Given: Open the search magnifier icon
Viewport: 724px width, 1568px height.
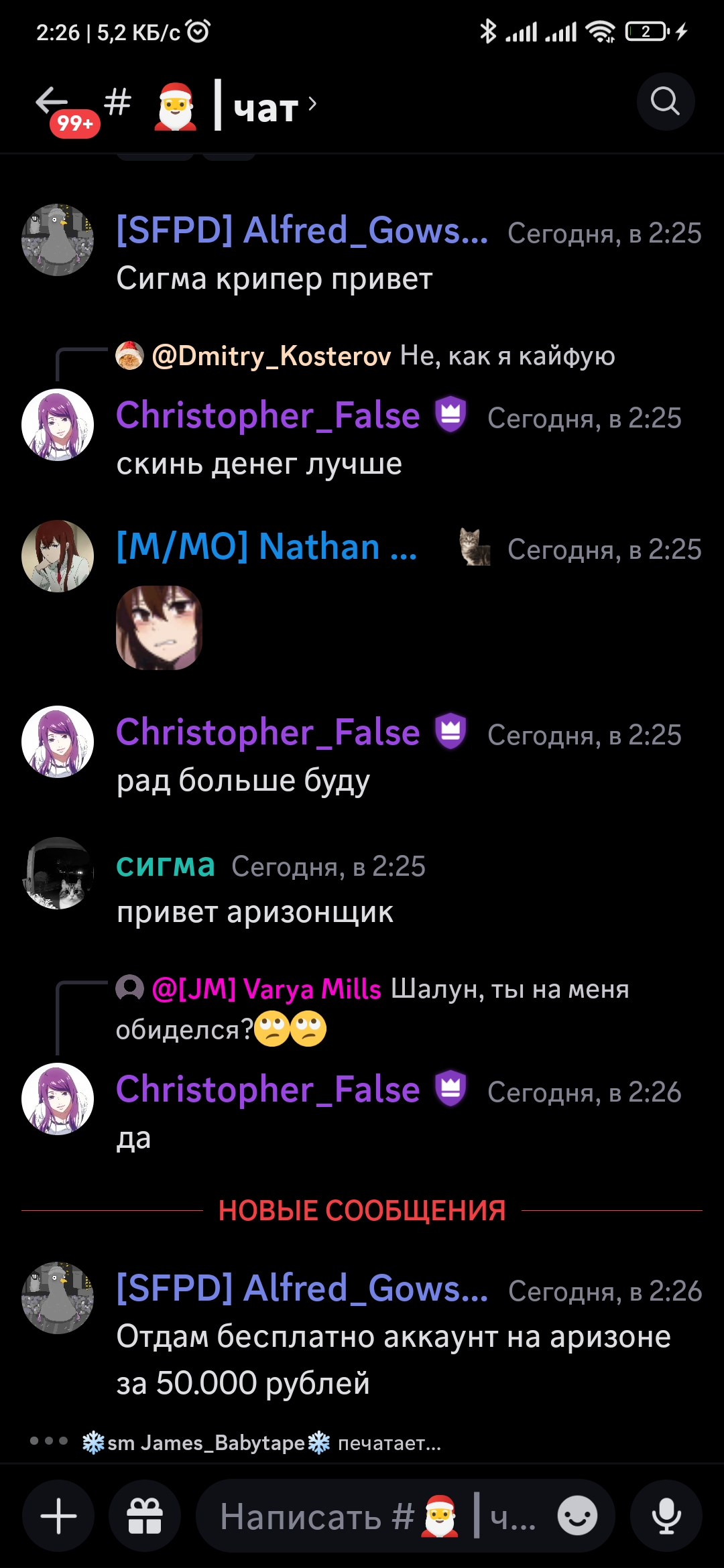Looking at the screenshot, I should click(665, 102).
